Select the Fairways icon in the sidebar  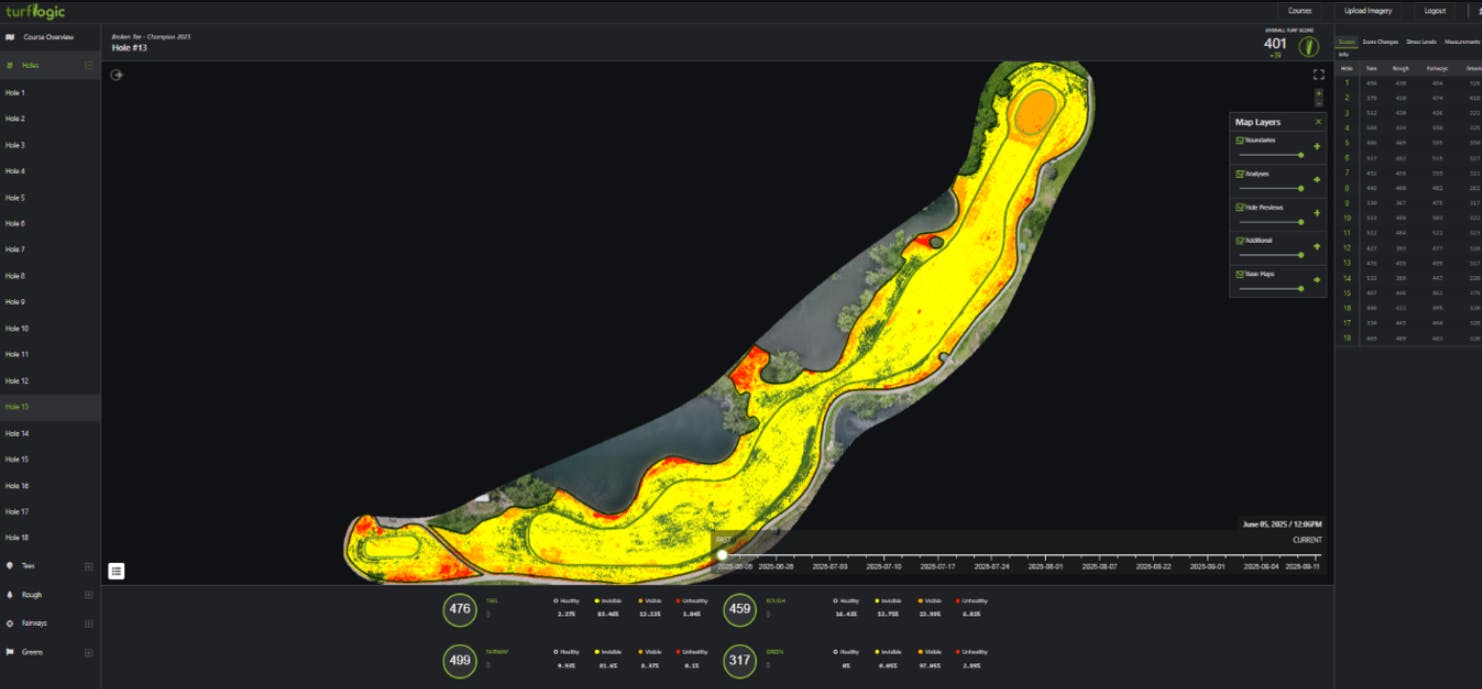pyautogui.click(x=9, y=623)
